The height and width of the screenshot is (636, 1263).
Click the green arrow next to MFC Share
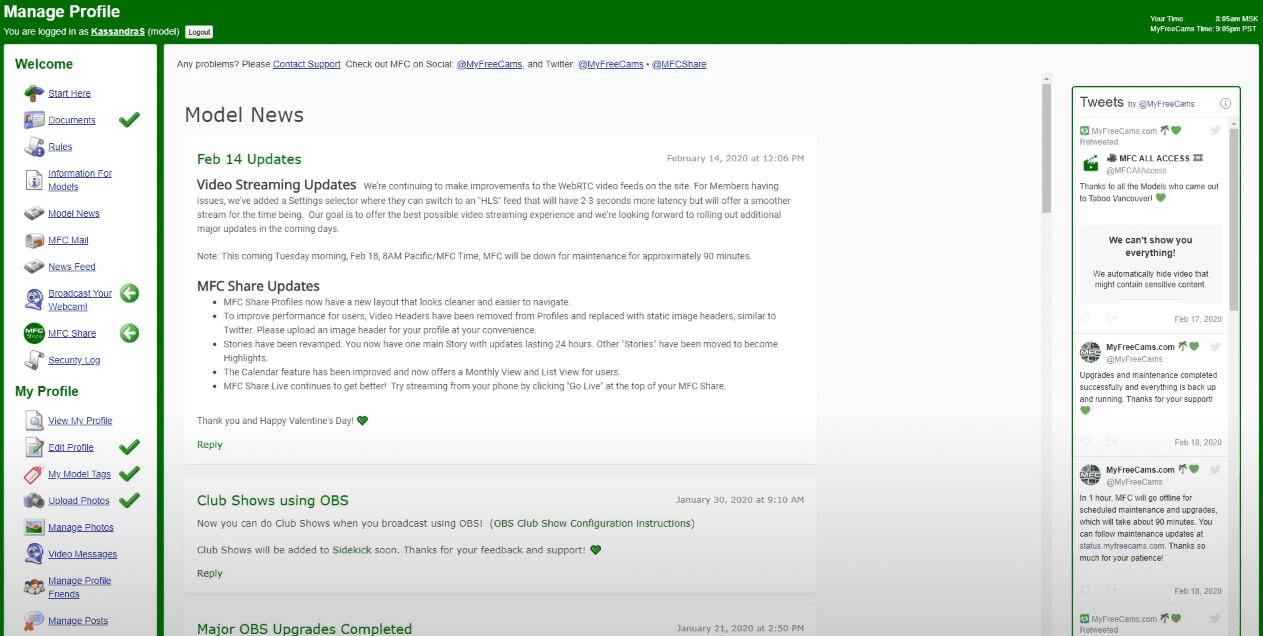pos(129,333)
